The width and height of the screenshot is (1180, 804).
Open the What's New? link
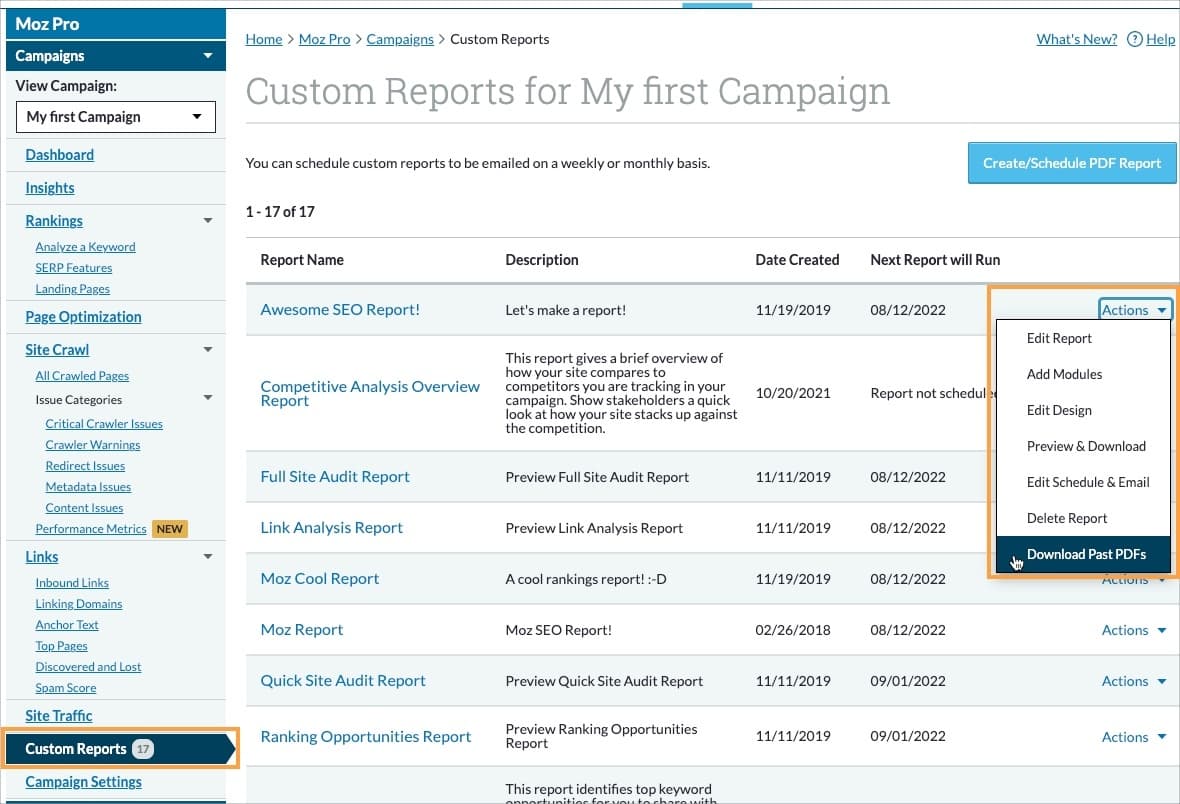pos(1076,39)
